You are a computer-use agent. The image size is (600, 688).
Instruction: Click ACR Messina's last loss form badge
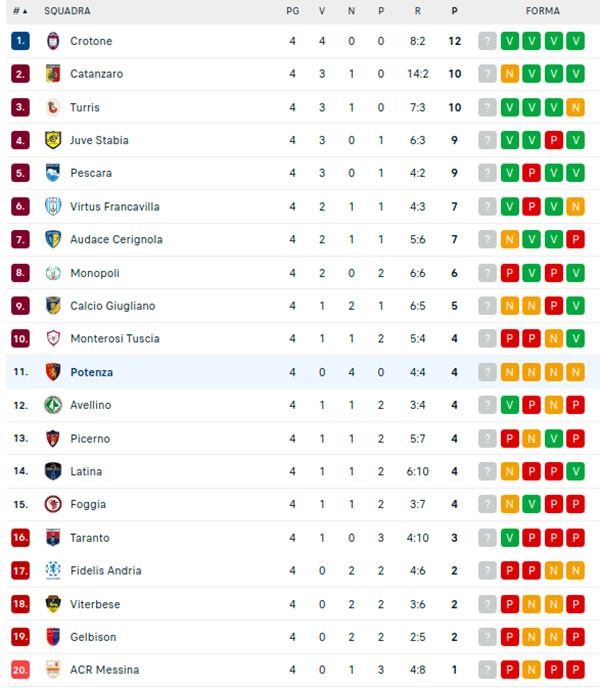[x=575, y=670]
